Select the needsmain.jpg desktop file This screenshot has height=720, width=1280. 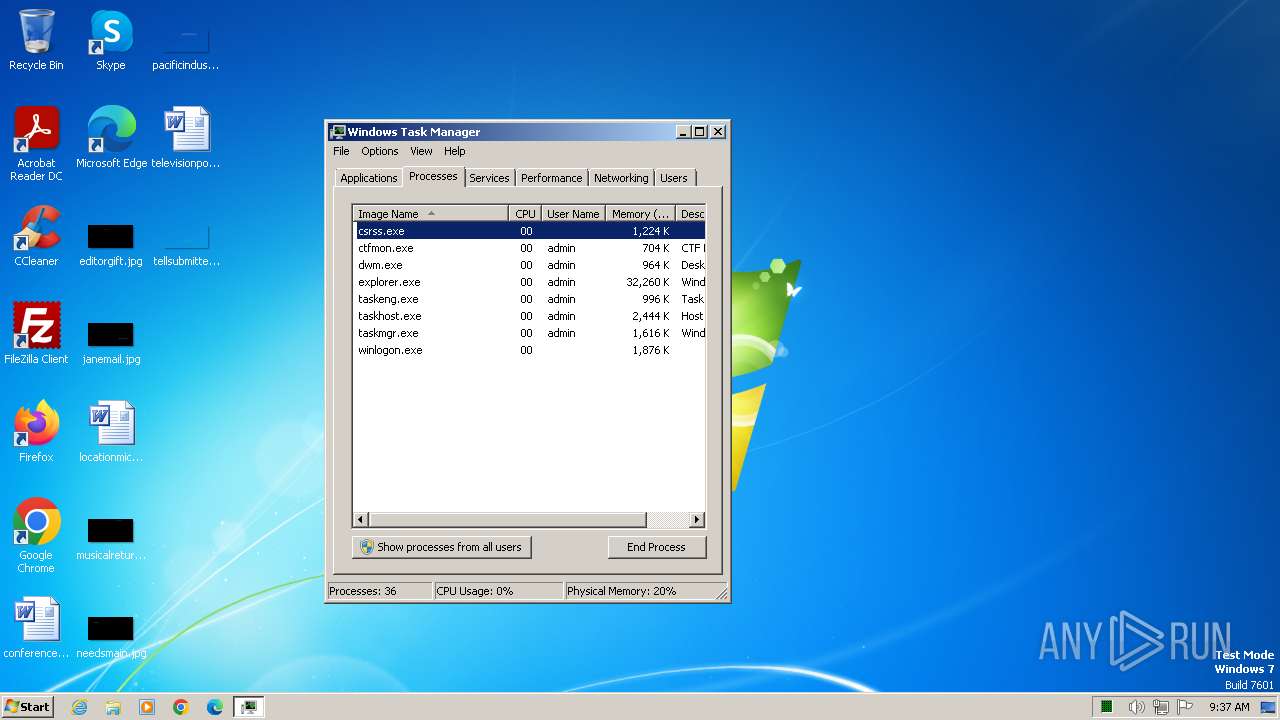click(111, 637)
